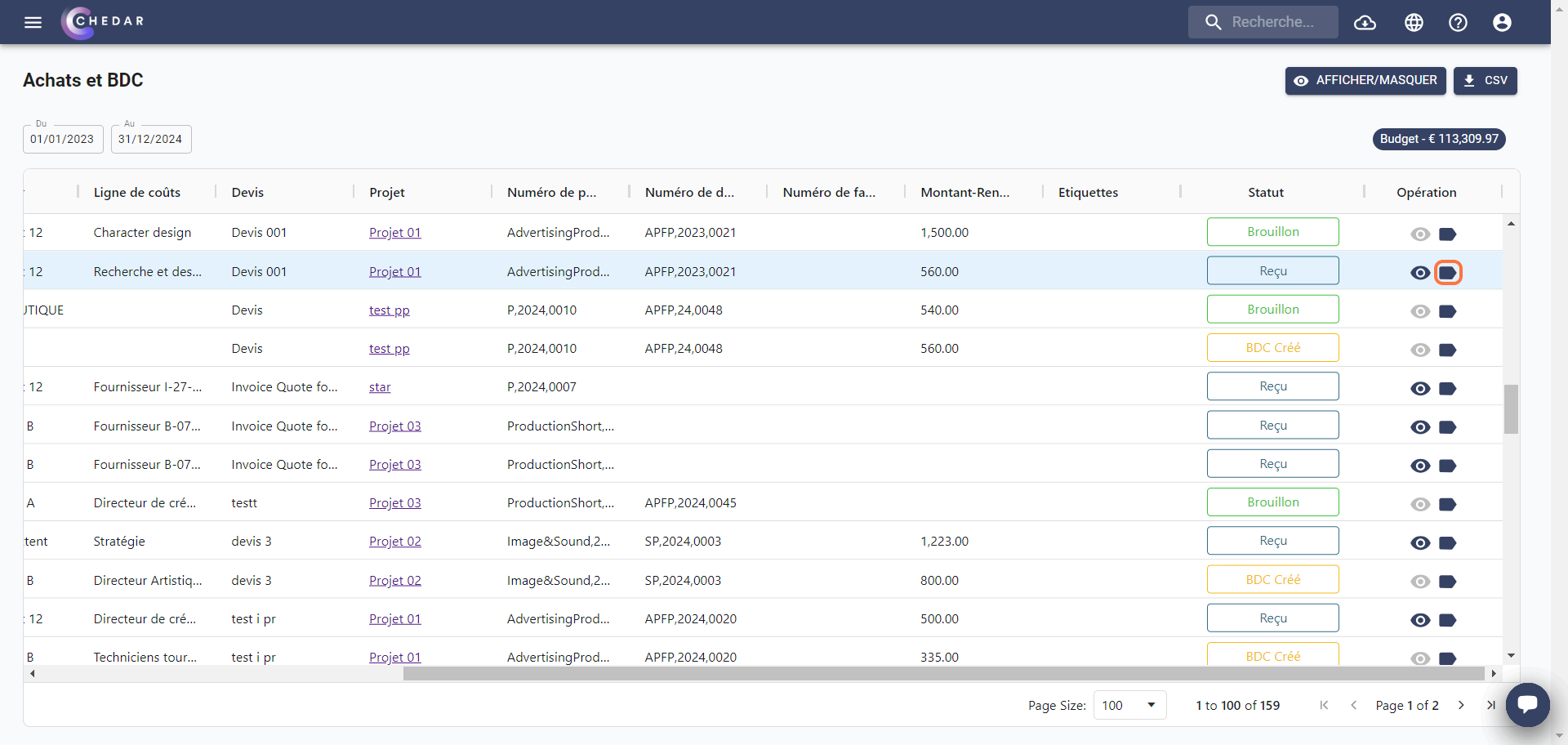The height and width of the screenshot is (745, 1568).
Task: Go to the previous page of results
Action: click(x=1353, y=705)
